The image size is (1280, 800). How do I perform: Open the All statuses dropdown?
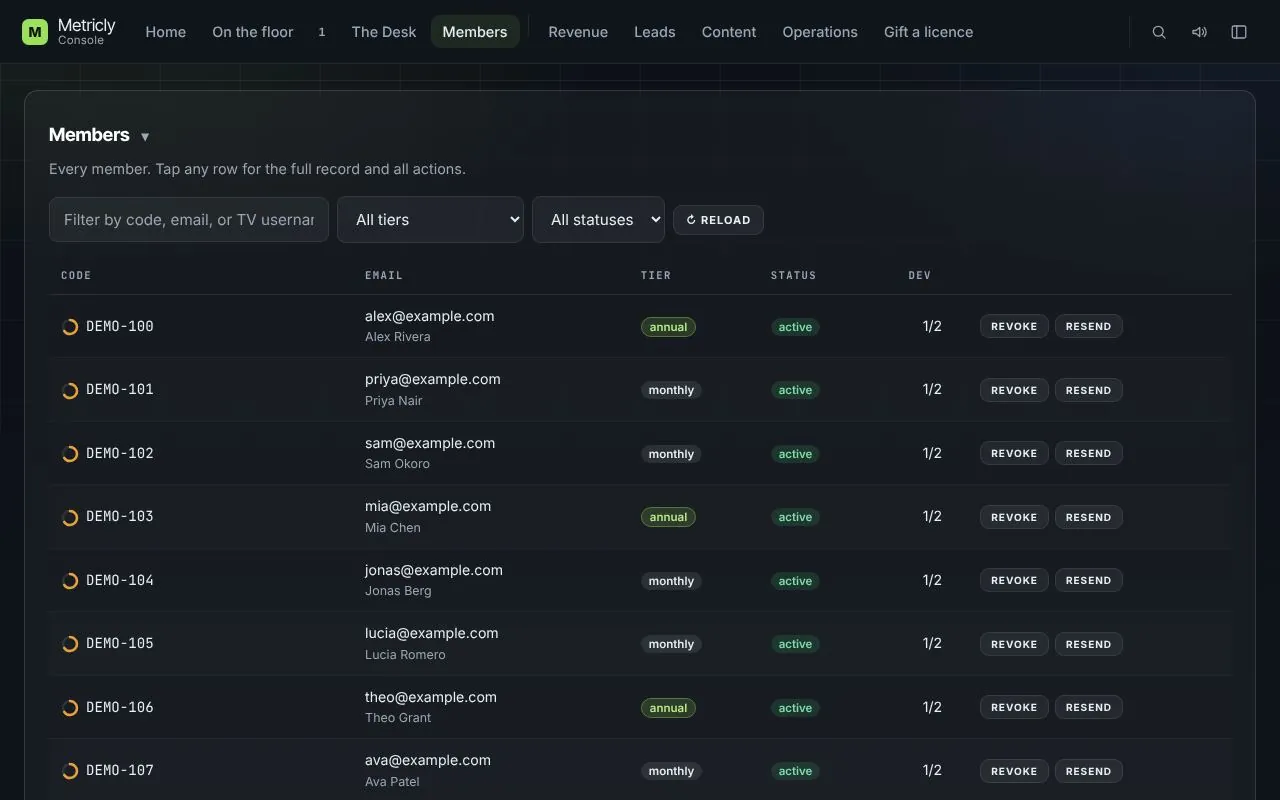[x=598, y=219]
